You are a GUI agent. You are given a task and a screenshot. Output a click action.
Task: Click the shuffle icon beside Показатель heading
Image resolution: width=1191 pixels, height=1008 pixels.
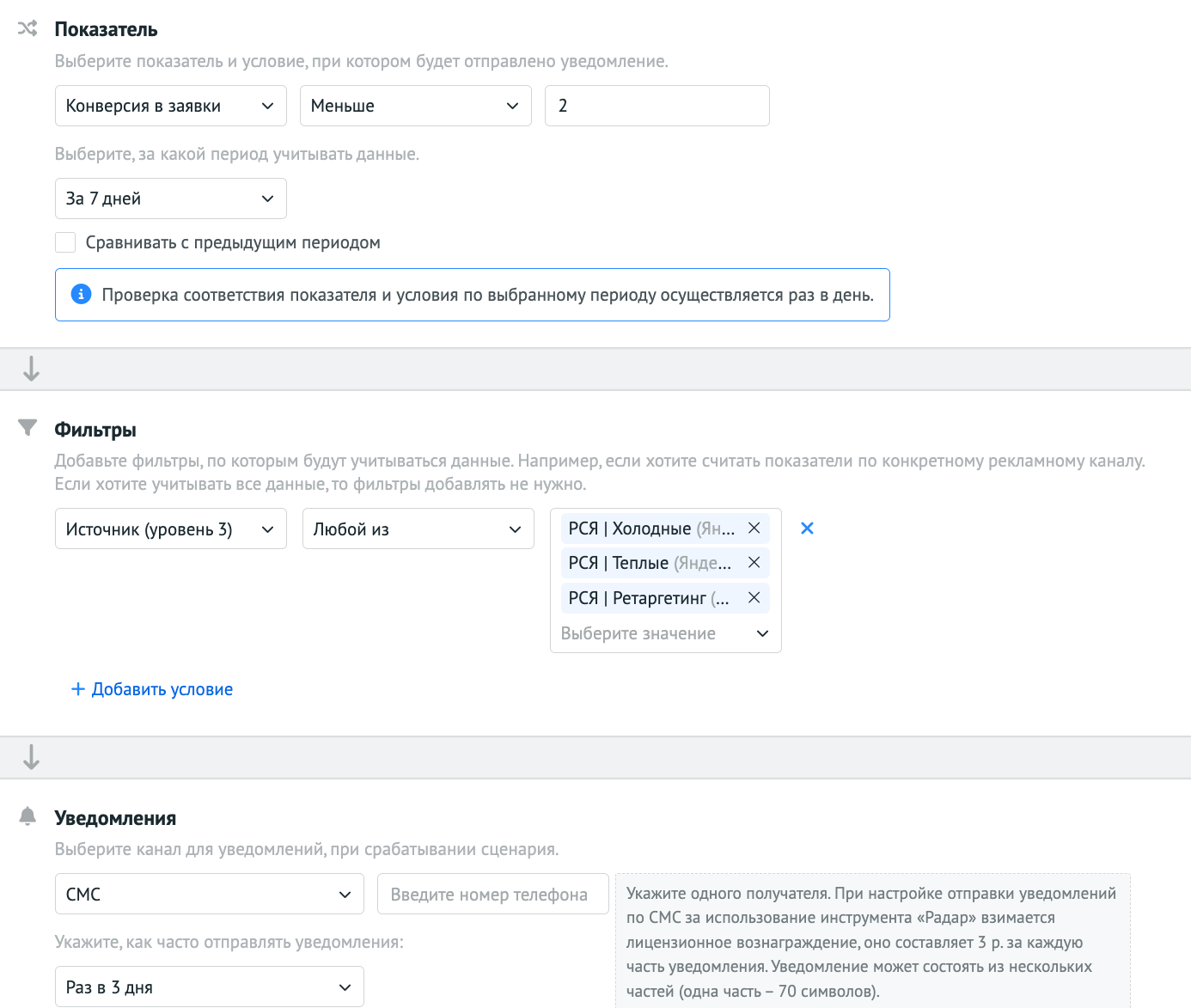point(27,28)
